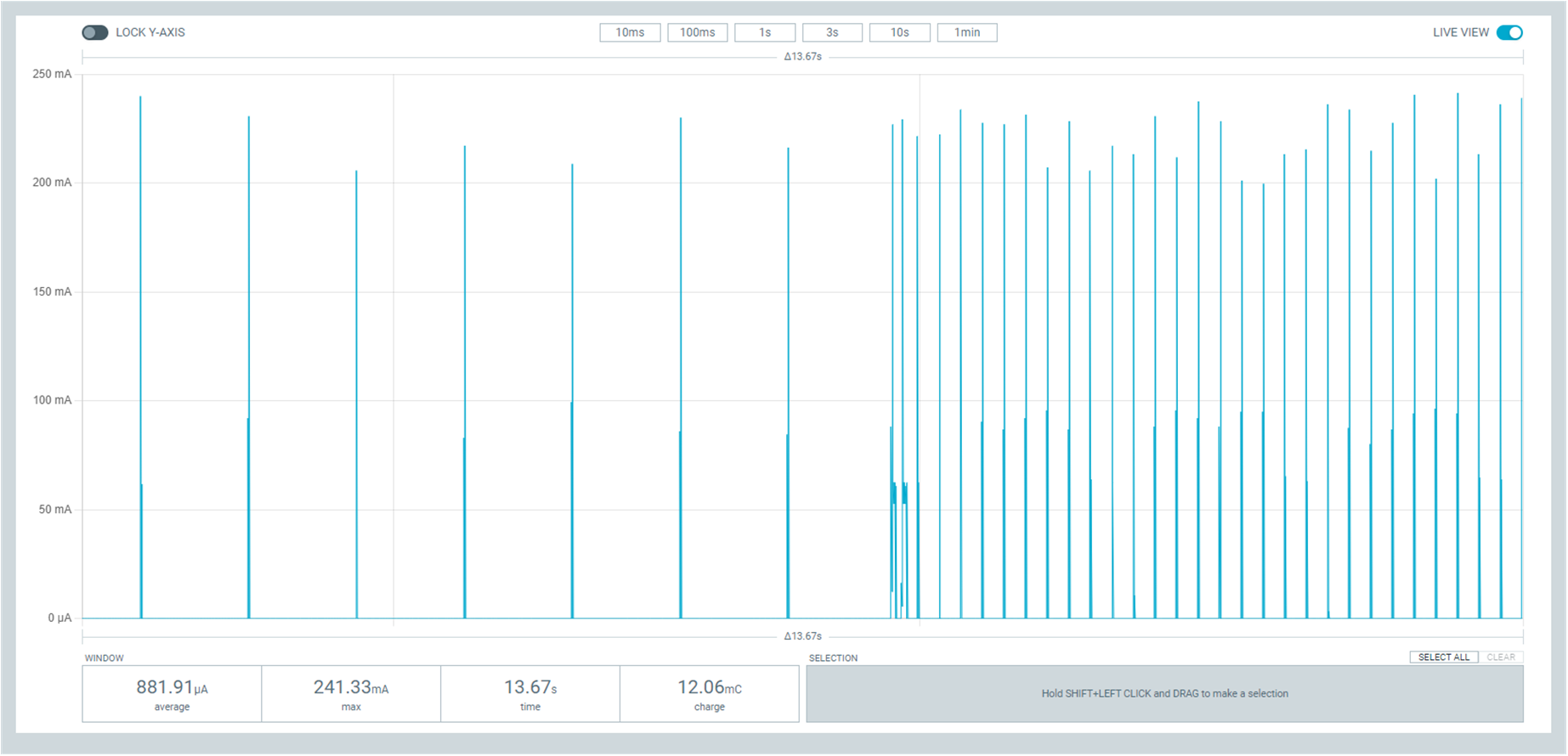
Task: Click the CLEAR selection button
Action: pos(1501,657)
